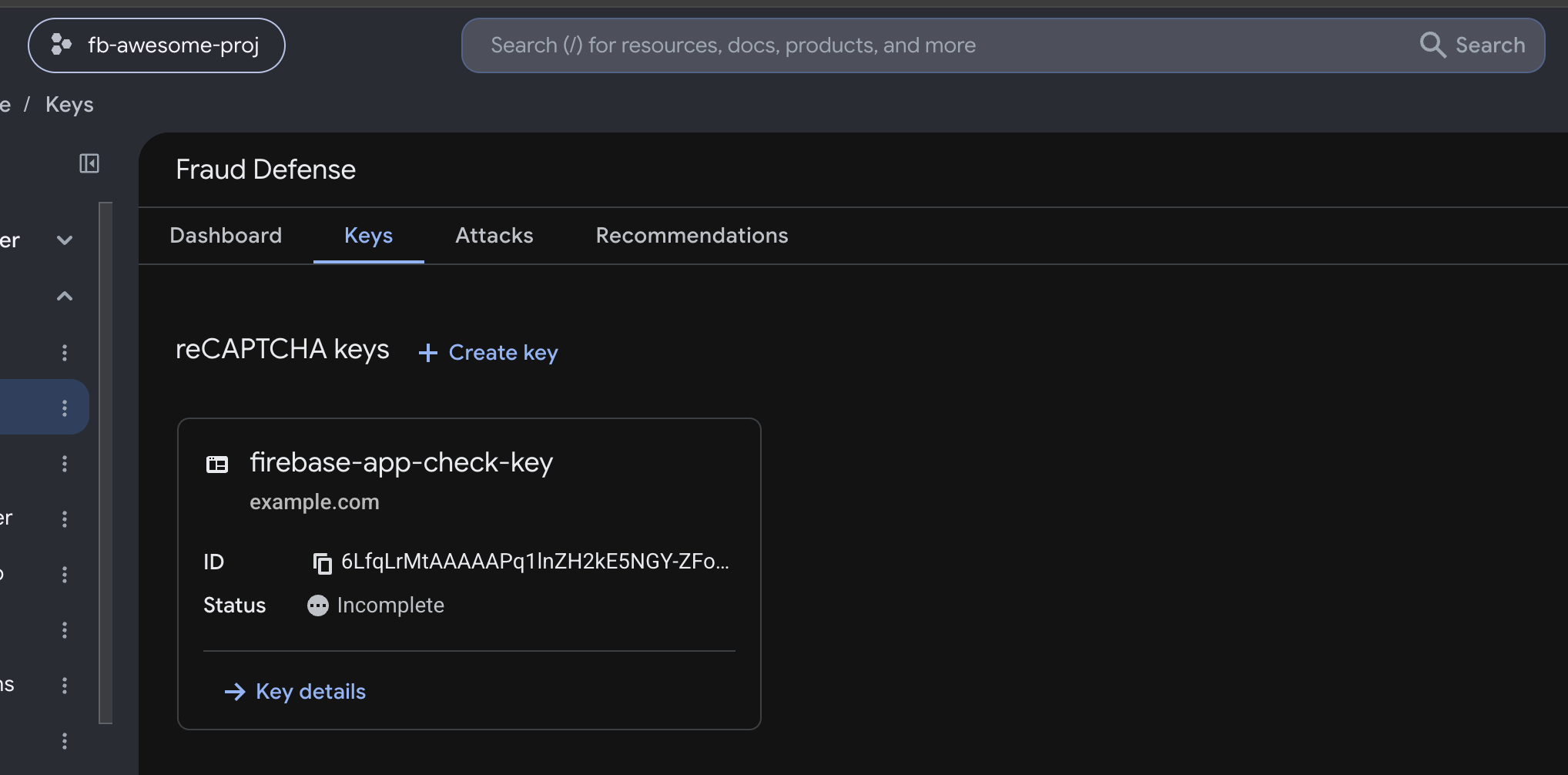This screenshot has height=775, width=1568.
Task: Click Create key button
Action: (488, 352)
